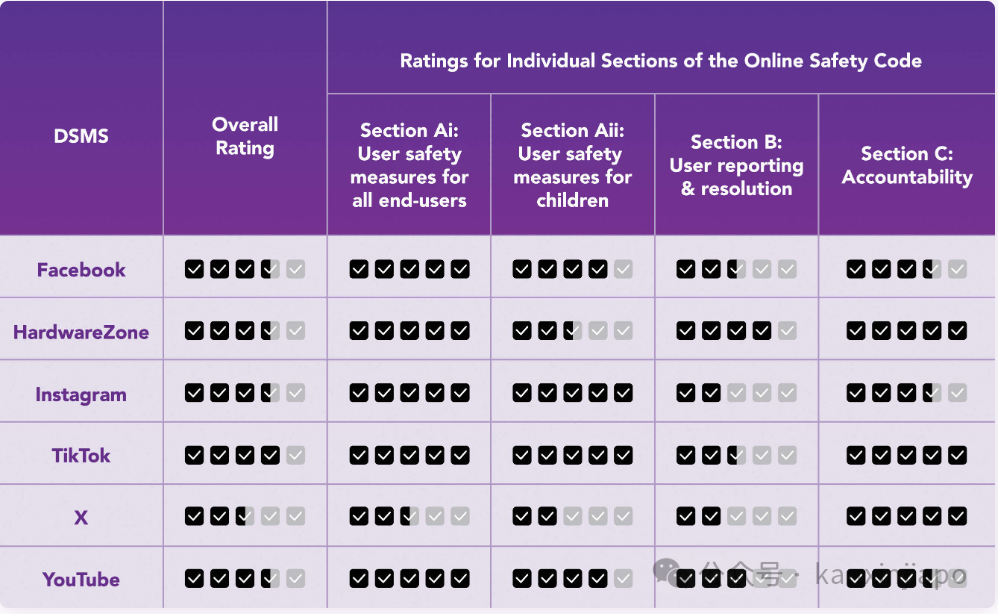Click the half-filled checkmark in Facebook's Section B
Screen dimensions: 998x614
[737, 269]
